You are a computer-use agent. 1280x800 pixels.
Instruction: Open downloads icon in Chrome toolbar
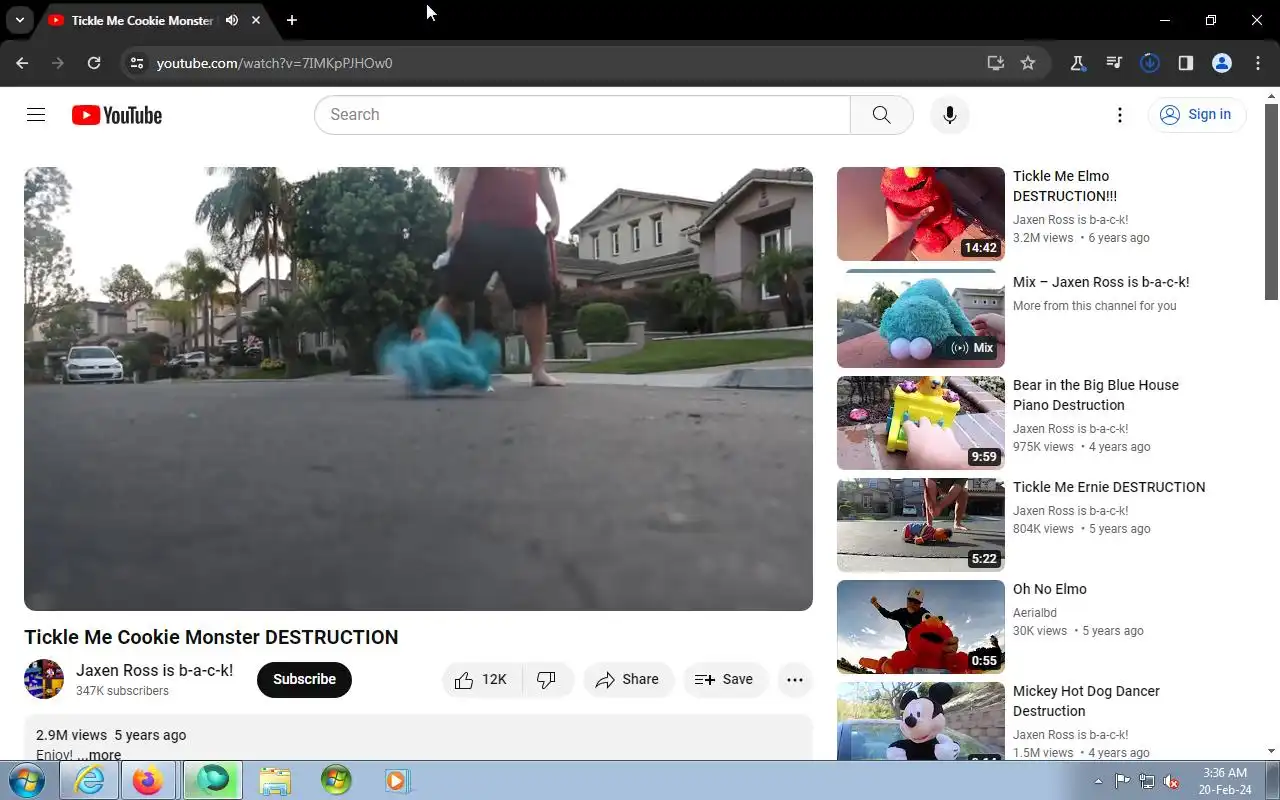tap(1150, 63)
